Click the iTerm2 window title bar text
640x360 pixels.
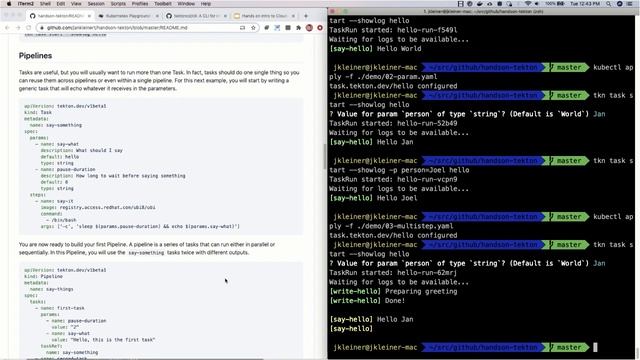point(483,11)
